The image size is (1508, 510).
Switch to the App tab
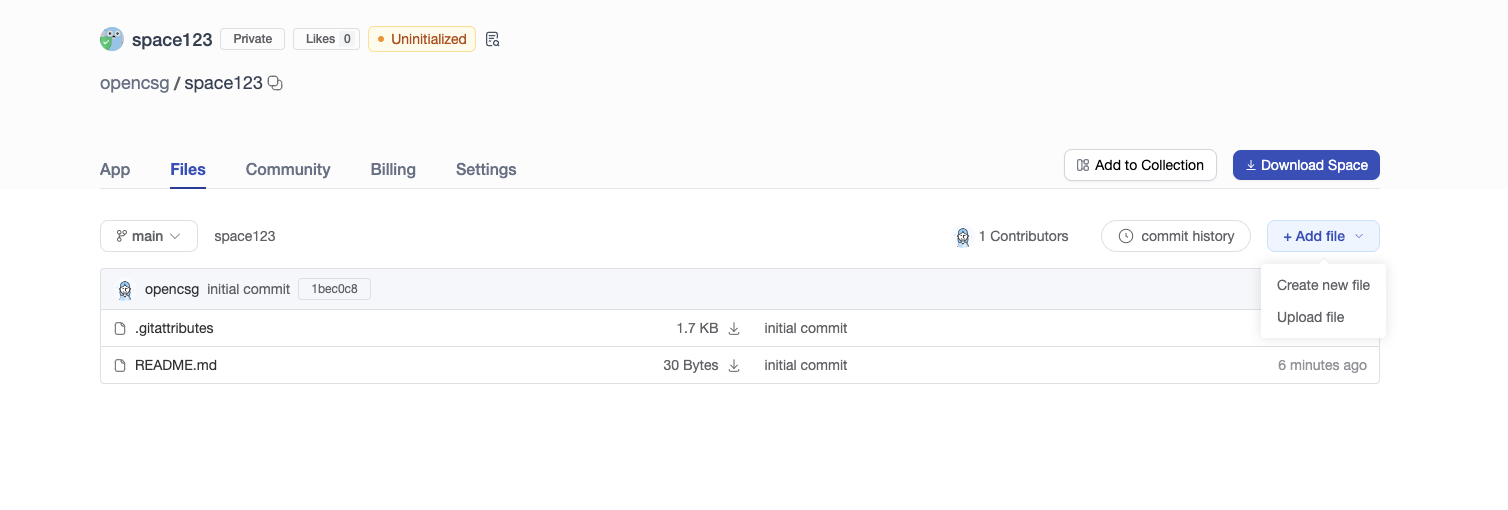click(115, 169)
